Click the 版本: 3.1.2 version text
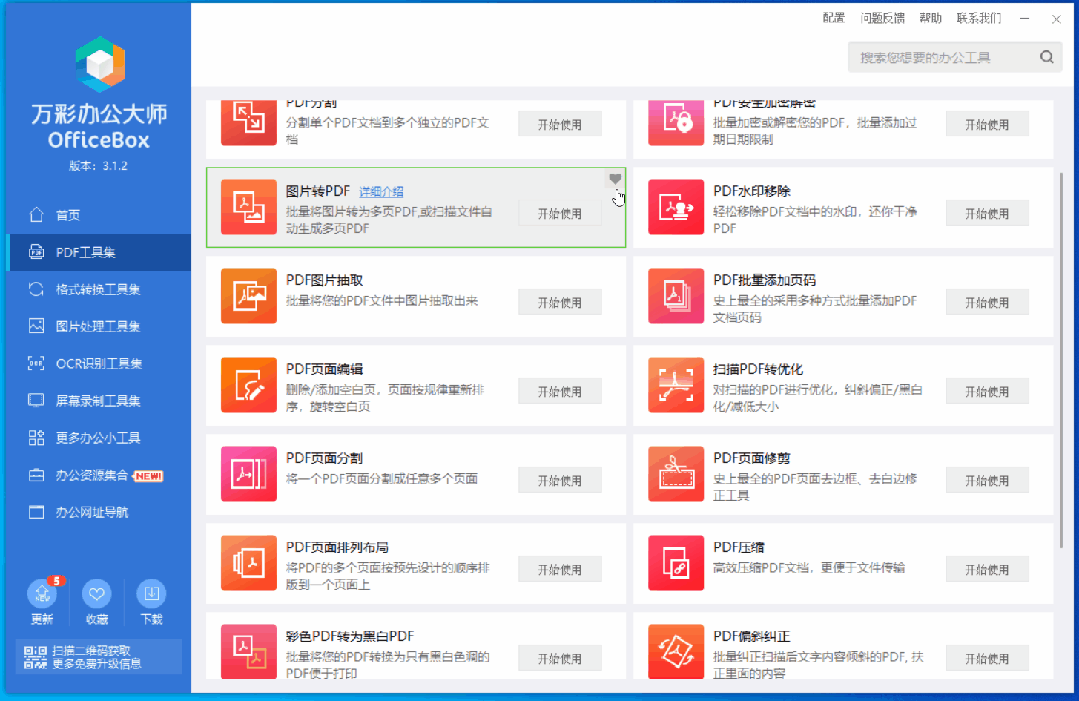1079x701 pixels. tap(98, 166)
